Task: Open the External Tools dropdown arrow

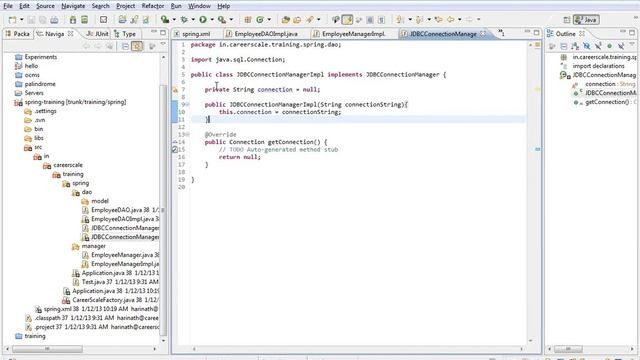Action: tap(231, 20)
